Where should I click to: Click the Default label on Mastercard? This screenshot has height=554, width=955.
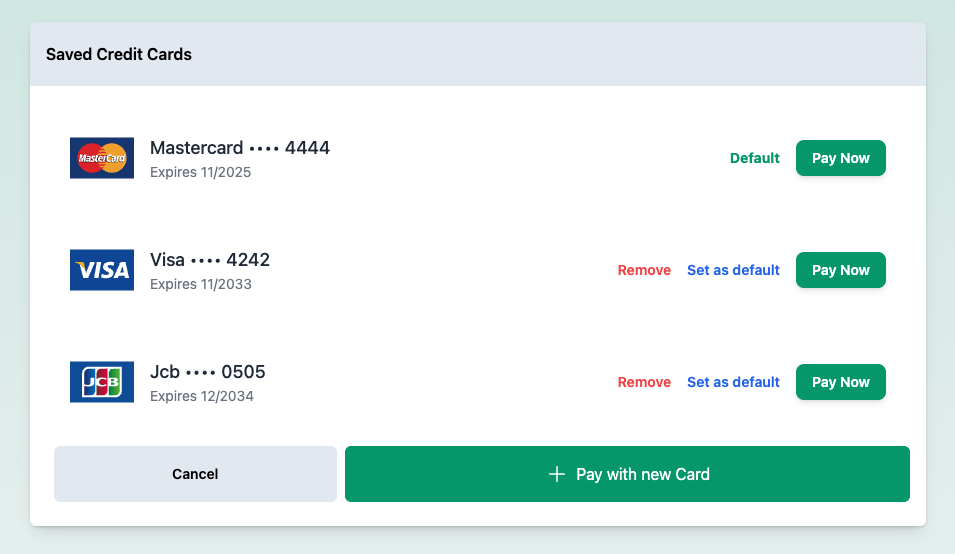click(755, 158)
